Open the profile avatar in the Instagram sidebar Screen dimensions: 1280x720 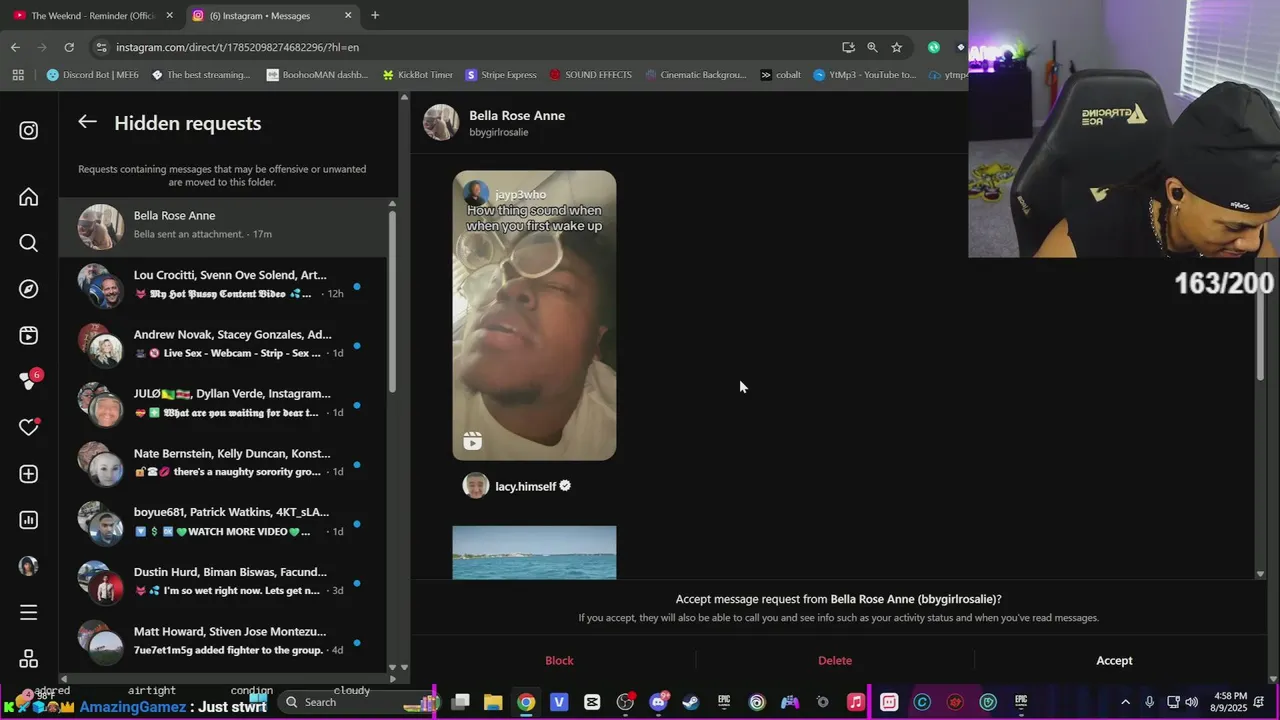pyautogui.click(x=29, y=566)
